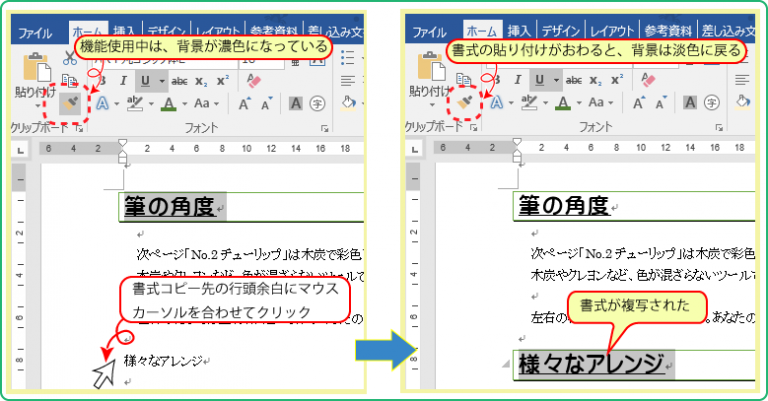Click Enclosed Character 字 icon in left window

point(317,104)
